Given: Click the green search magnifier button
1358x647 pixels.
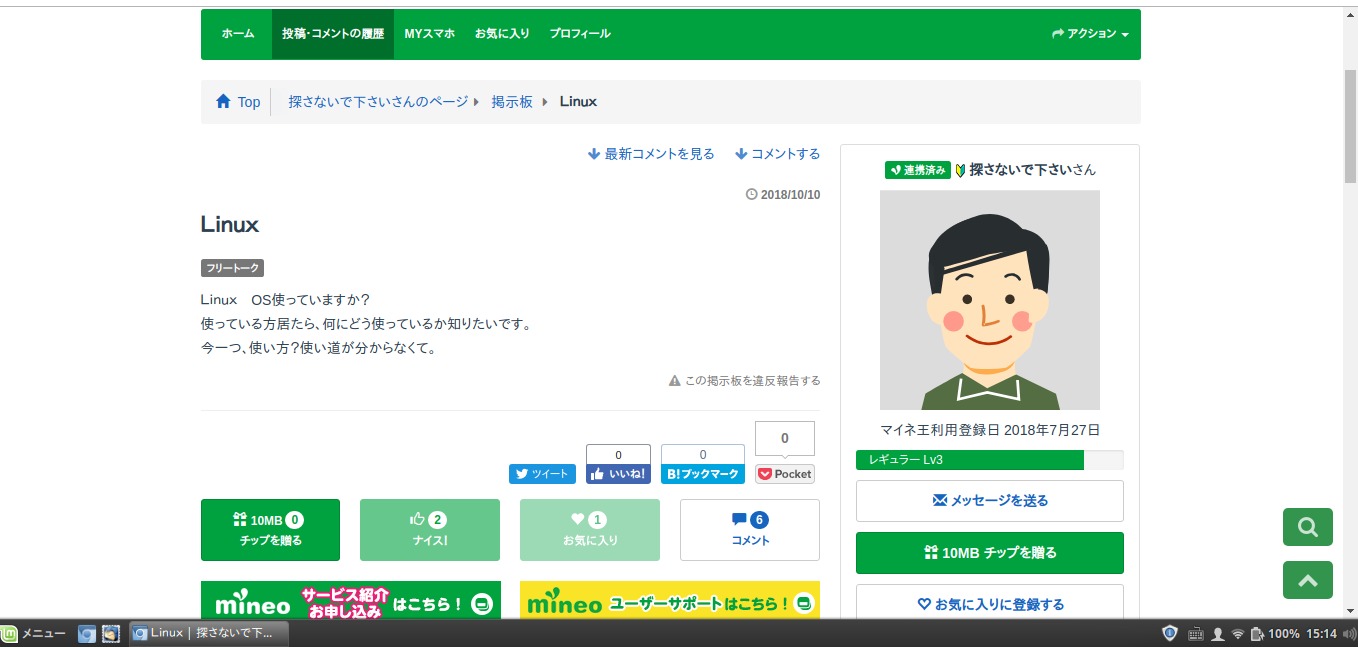Looking at the screenshot, I should (1307, 527).
